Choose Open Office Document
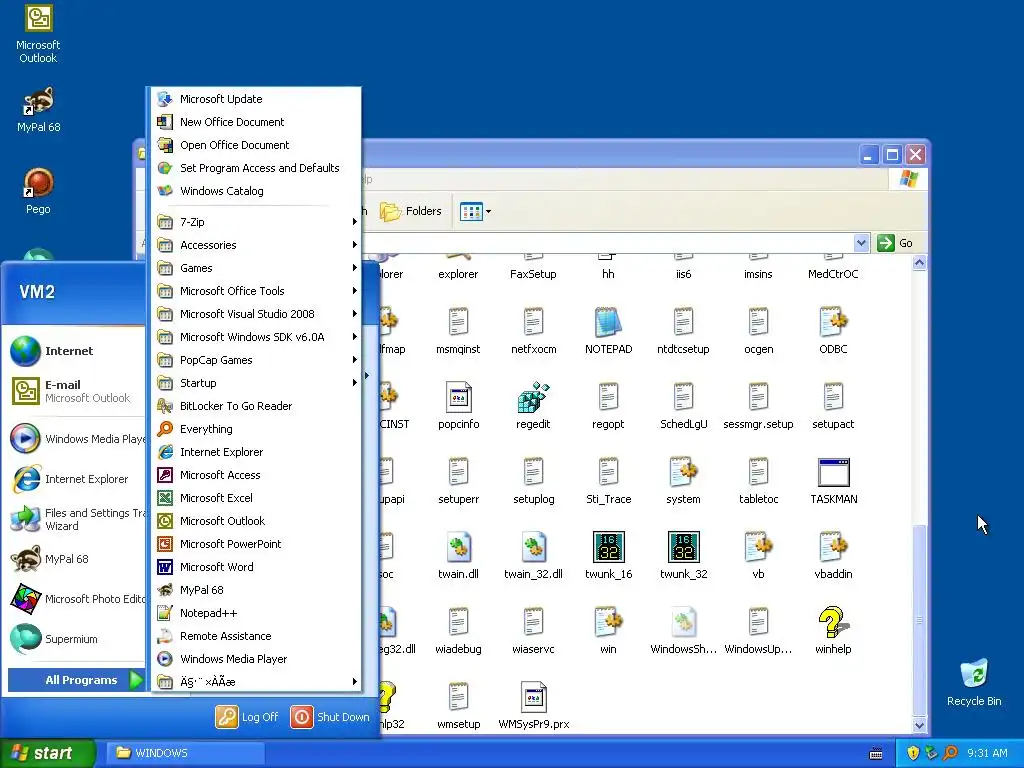The width and height of the screenshot is (1024, 768). click(257, 145)
